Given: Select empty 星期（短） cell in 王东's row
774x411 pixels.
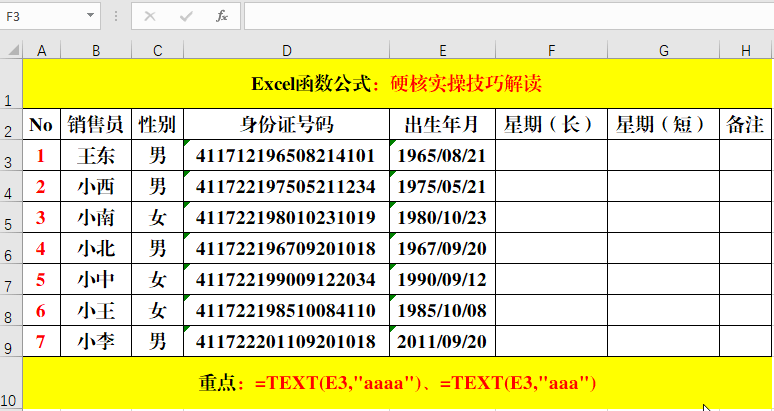Looking at the screenshot, I should [x=663, y=155].
